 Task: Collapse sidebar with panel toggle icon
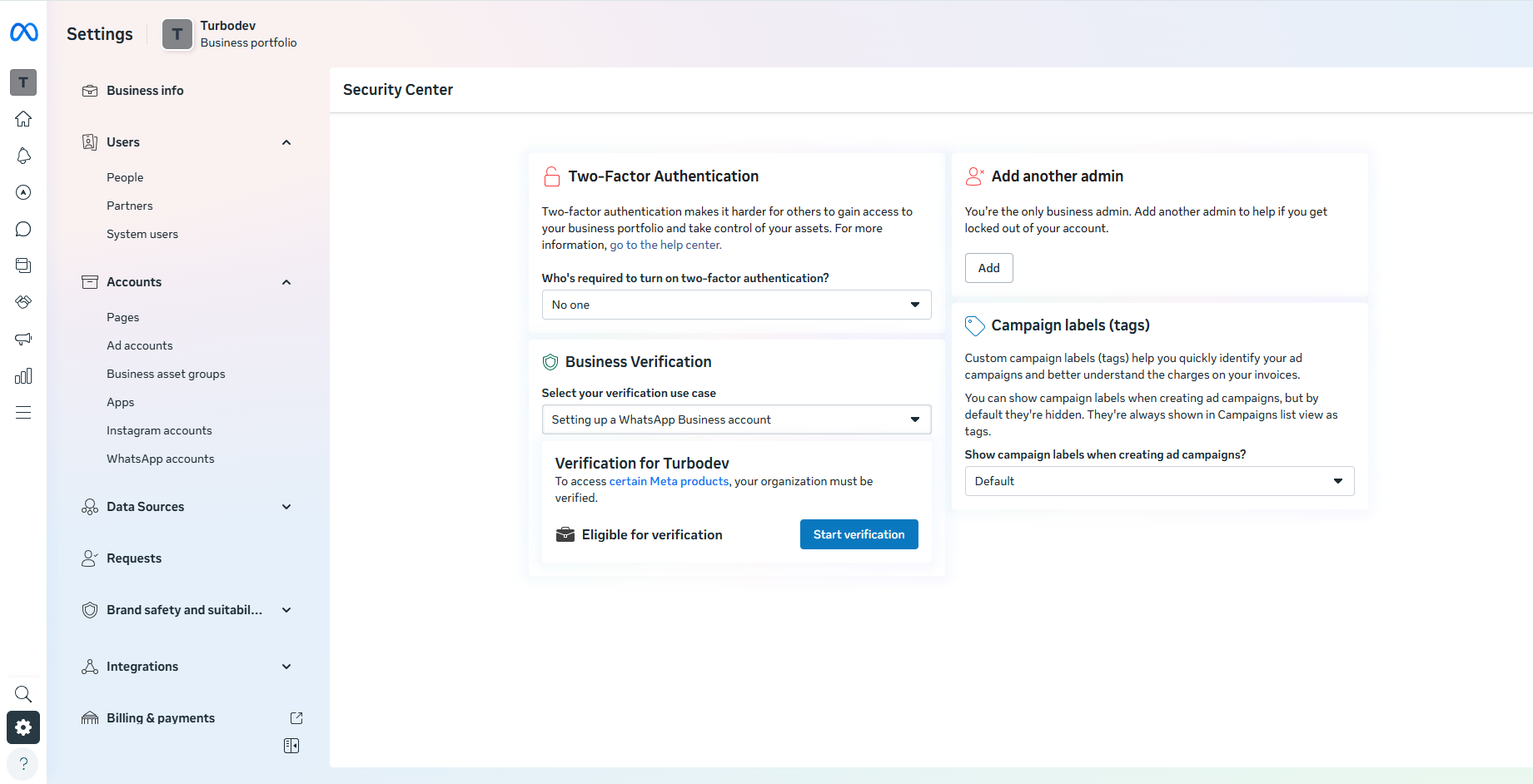291,746
